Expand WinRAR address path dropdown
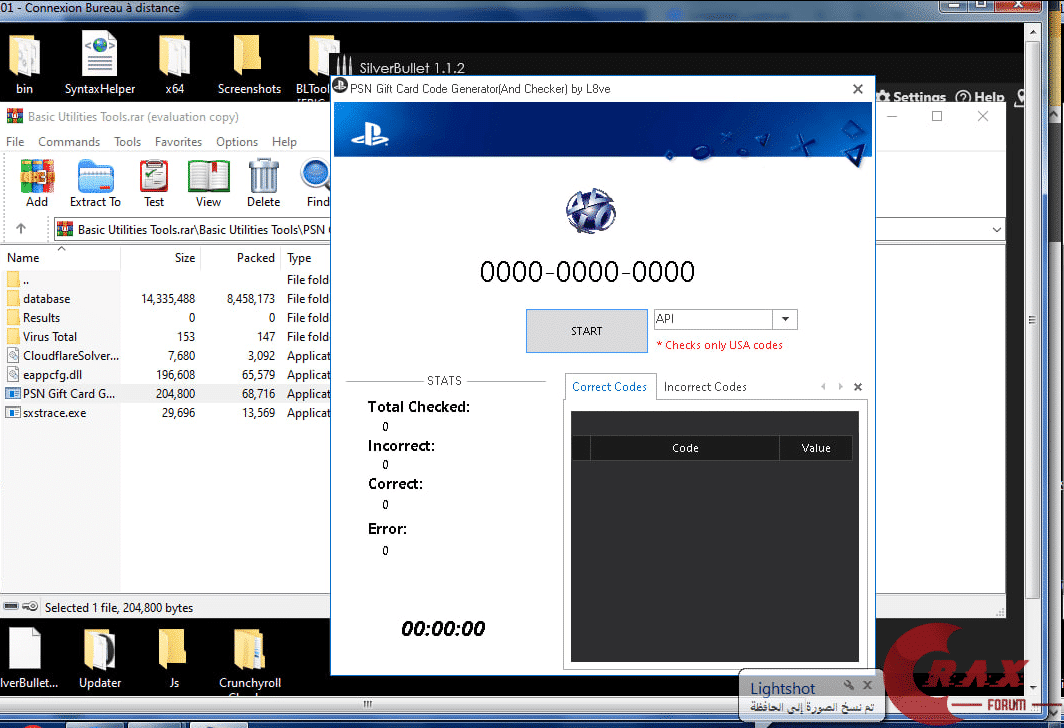This screenshot has width=1064, height=728. (x=996, y=229)
